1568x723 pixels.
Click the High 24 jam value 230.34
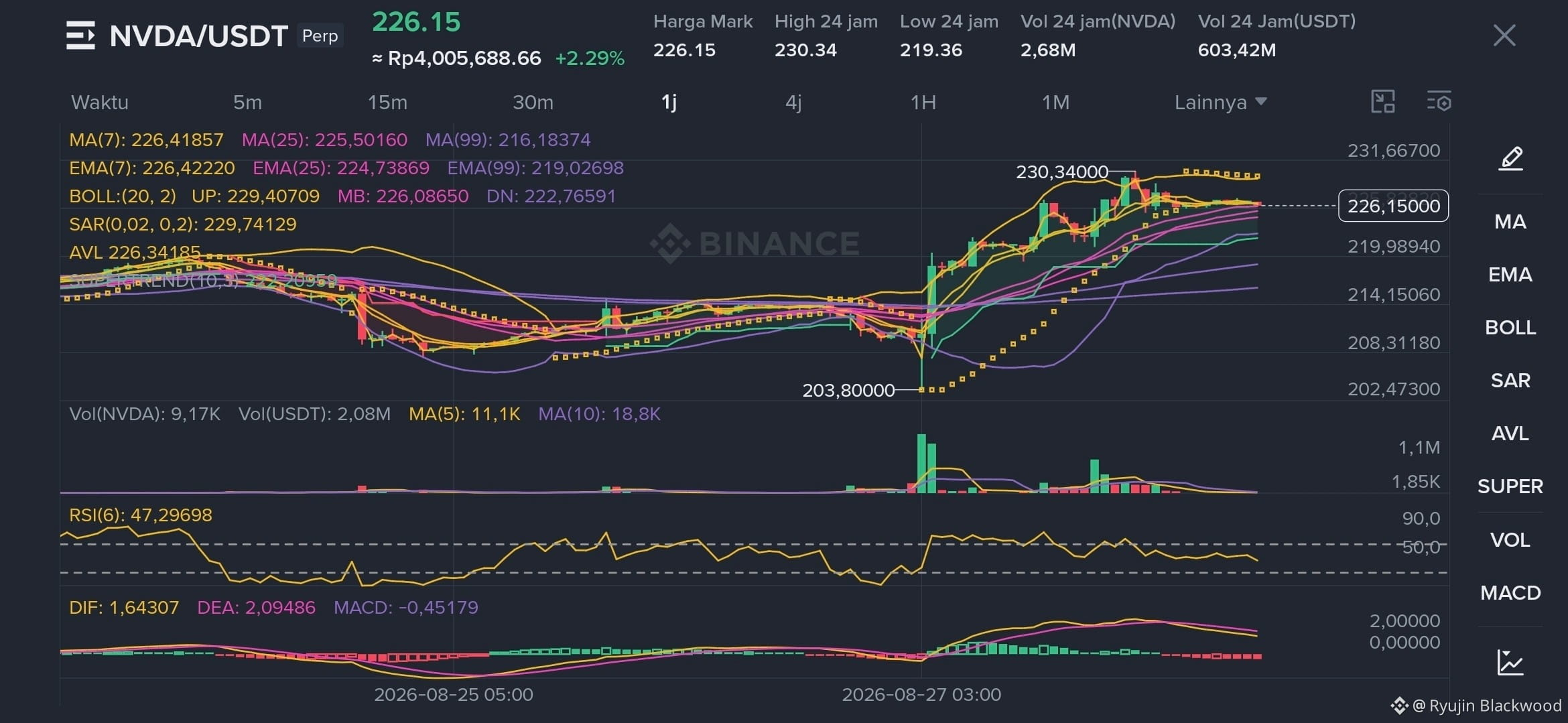point(805,50)
